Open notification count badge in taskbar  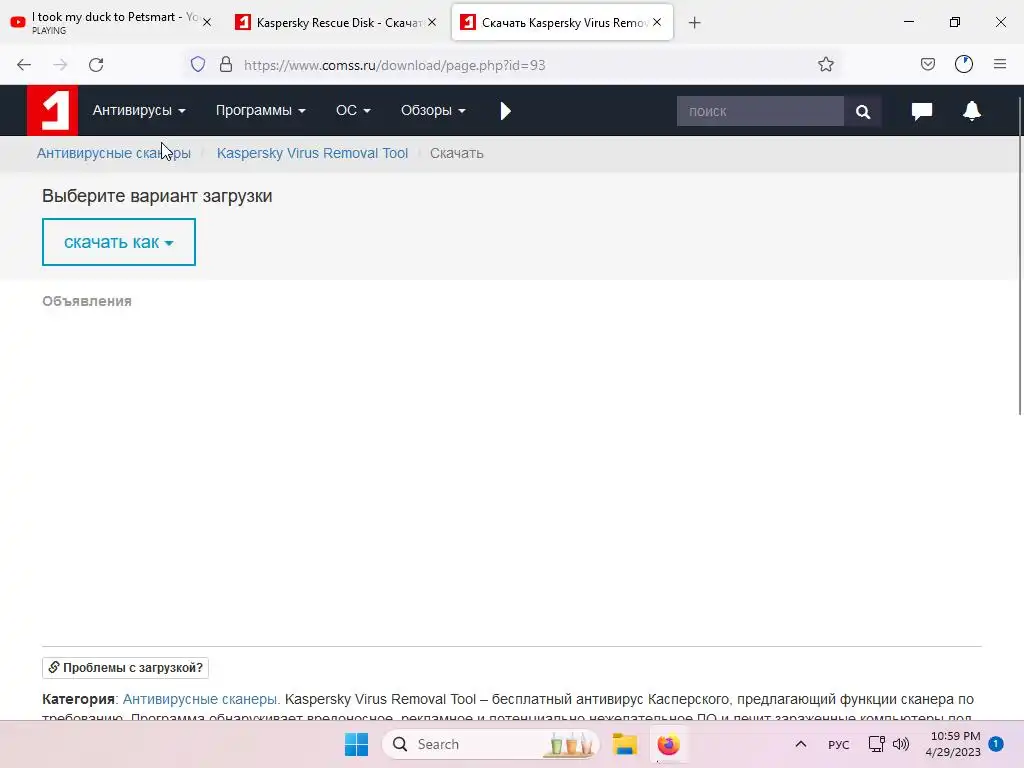pyautogui.click(x=996, y=744)
